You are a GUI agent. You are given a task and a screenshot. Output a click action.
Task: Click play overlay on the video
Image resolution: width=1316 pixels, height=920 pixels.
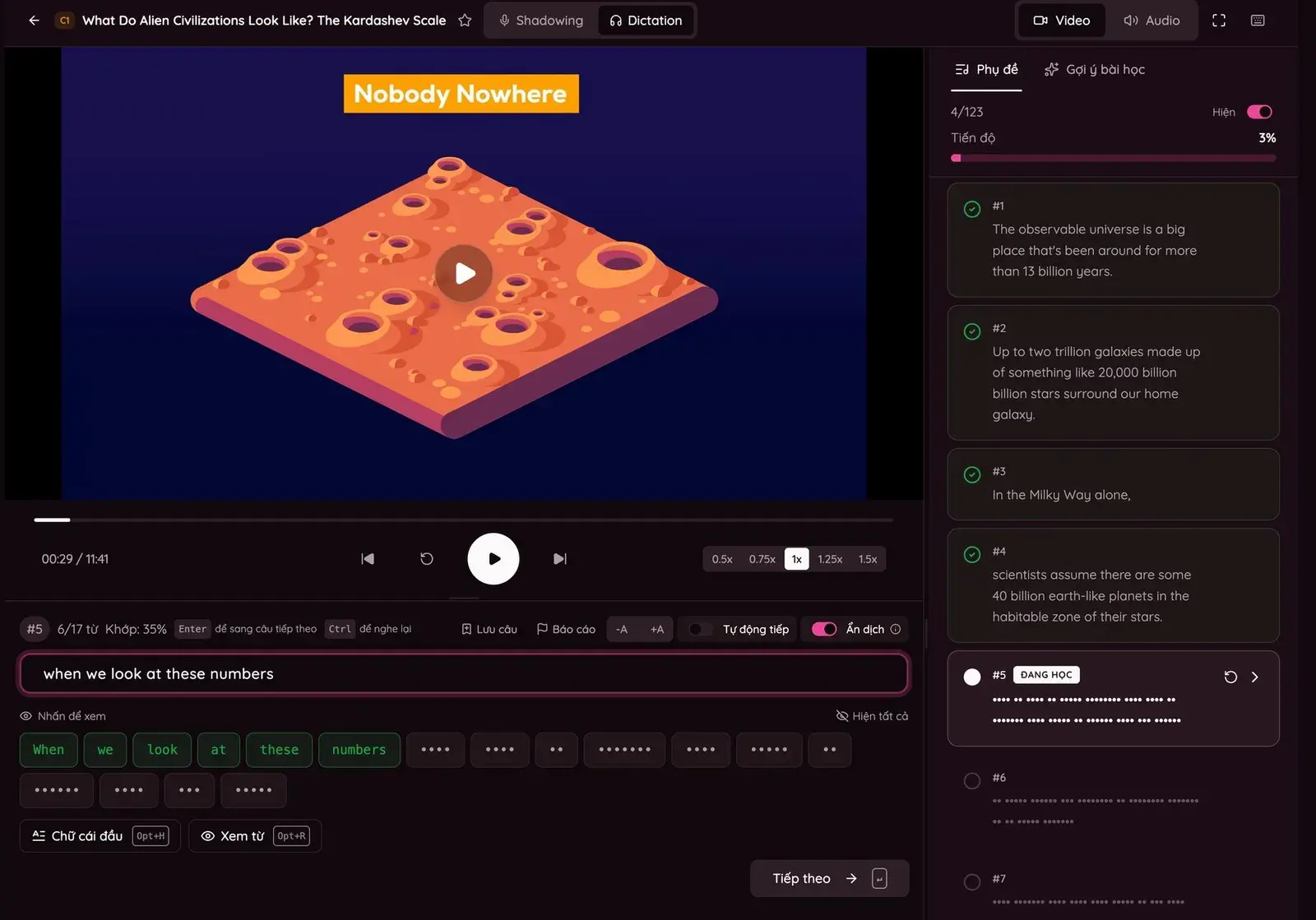[x=464, y=273]
